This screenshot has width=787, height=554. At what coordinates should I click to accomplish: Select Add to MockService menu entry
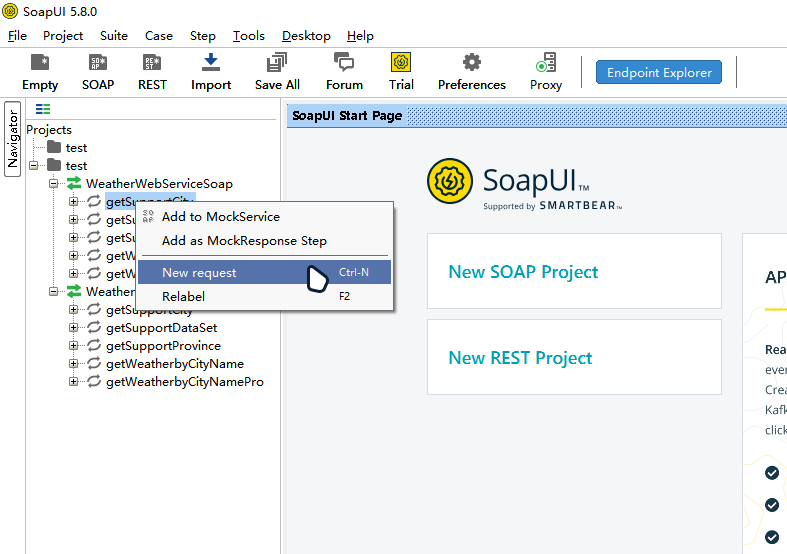click(x=220, y=217)
